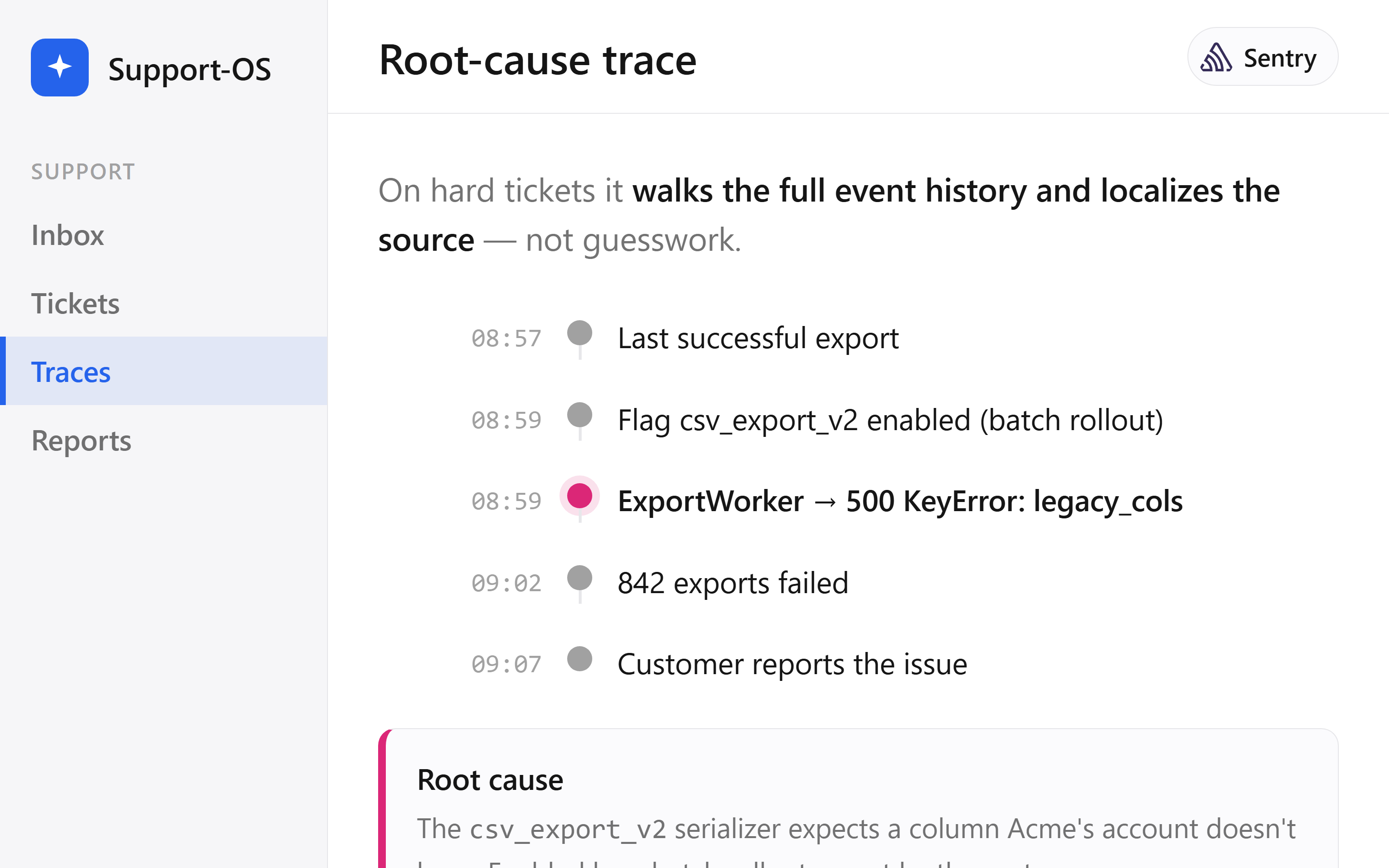Click the Support-OS app name

pos(190,69)
